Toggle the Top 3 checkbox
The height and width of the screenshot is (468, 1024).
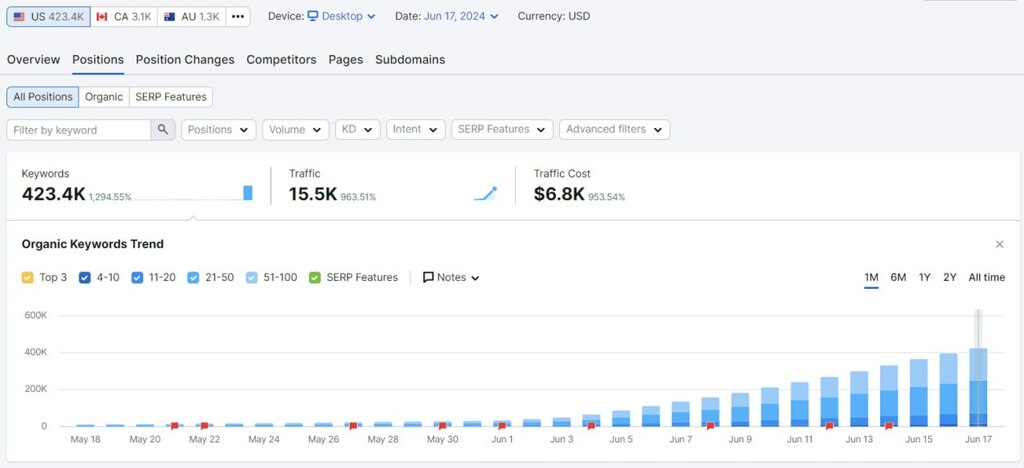27,278
